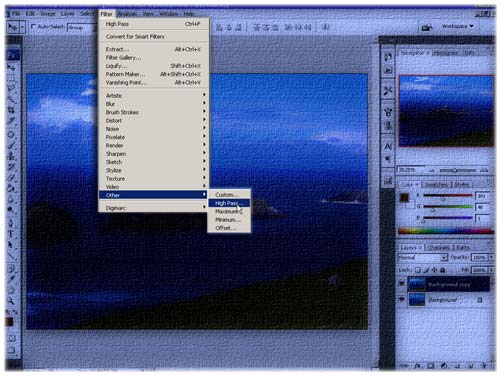Select the Paint Bucket tool
The image size is (500, 375).
point(12,188)
